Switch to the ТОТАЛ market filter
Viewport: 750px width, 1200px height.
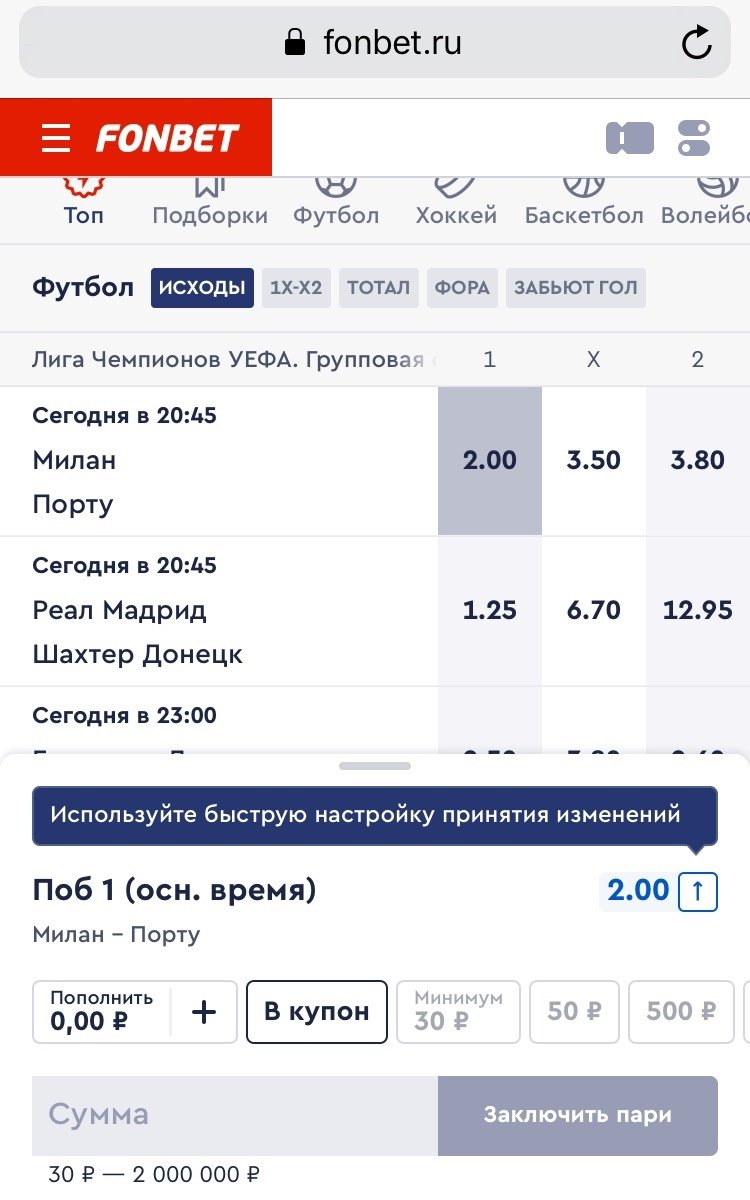(378, 288)
